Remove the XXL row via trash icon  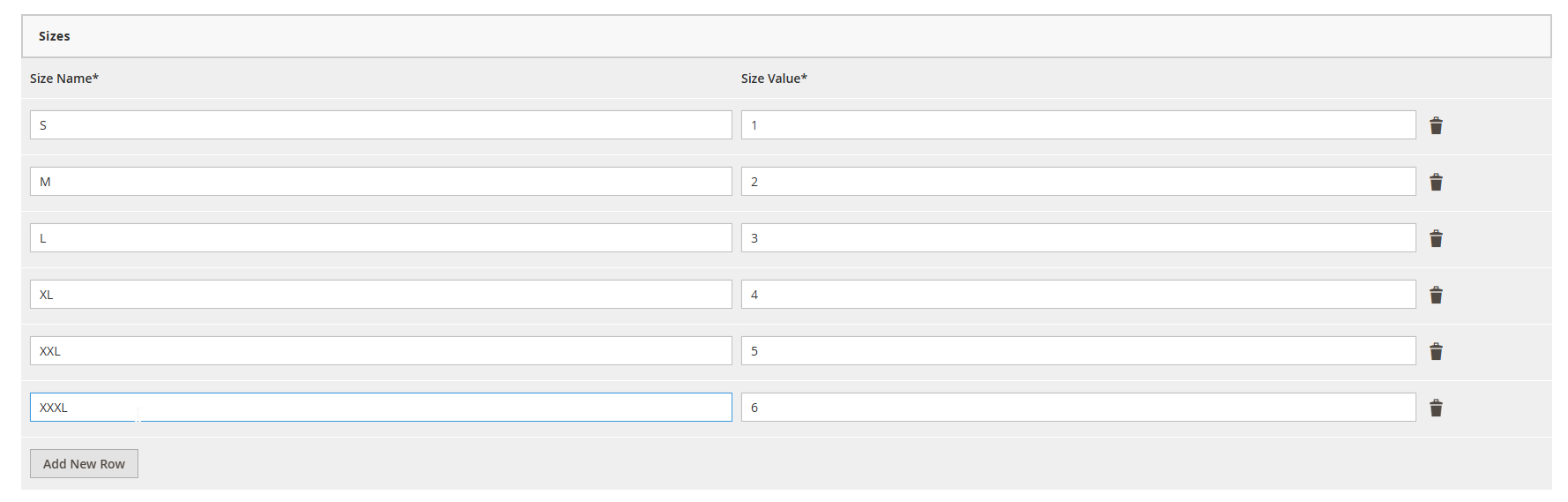click(x=1436, y=351)
